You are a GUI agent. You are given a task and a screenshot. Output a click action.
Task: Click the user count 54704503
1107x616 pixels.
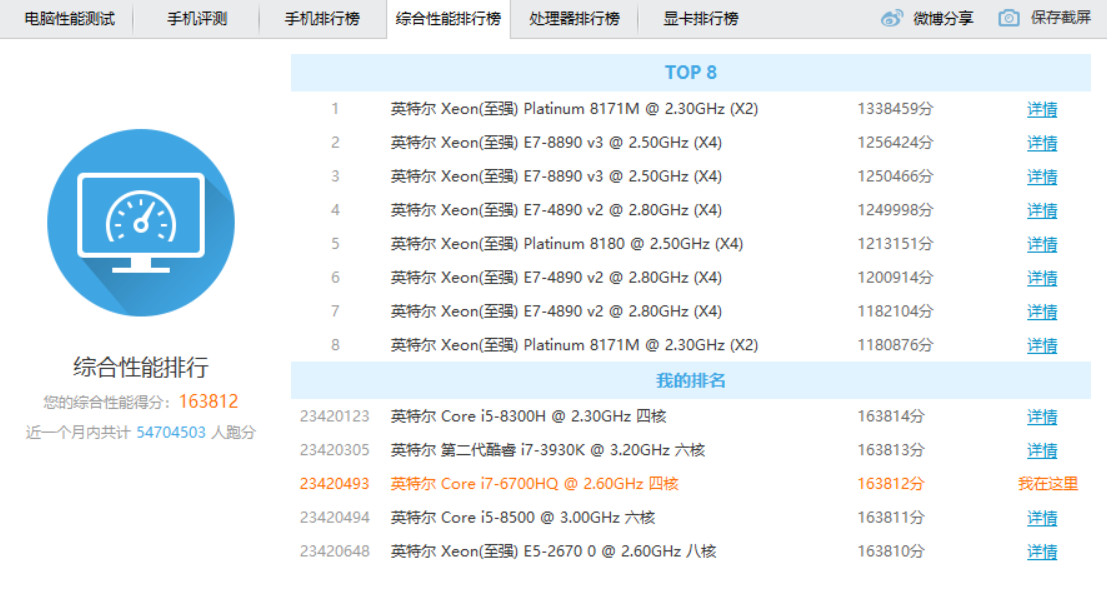[x=171, y=433]
